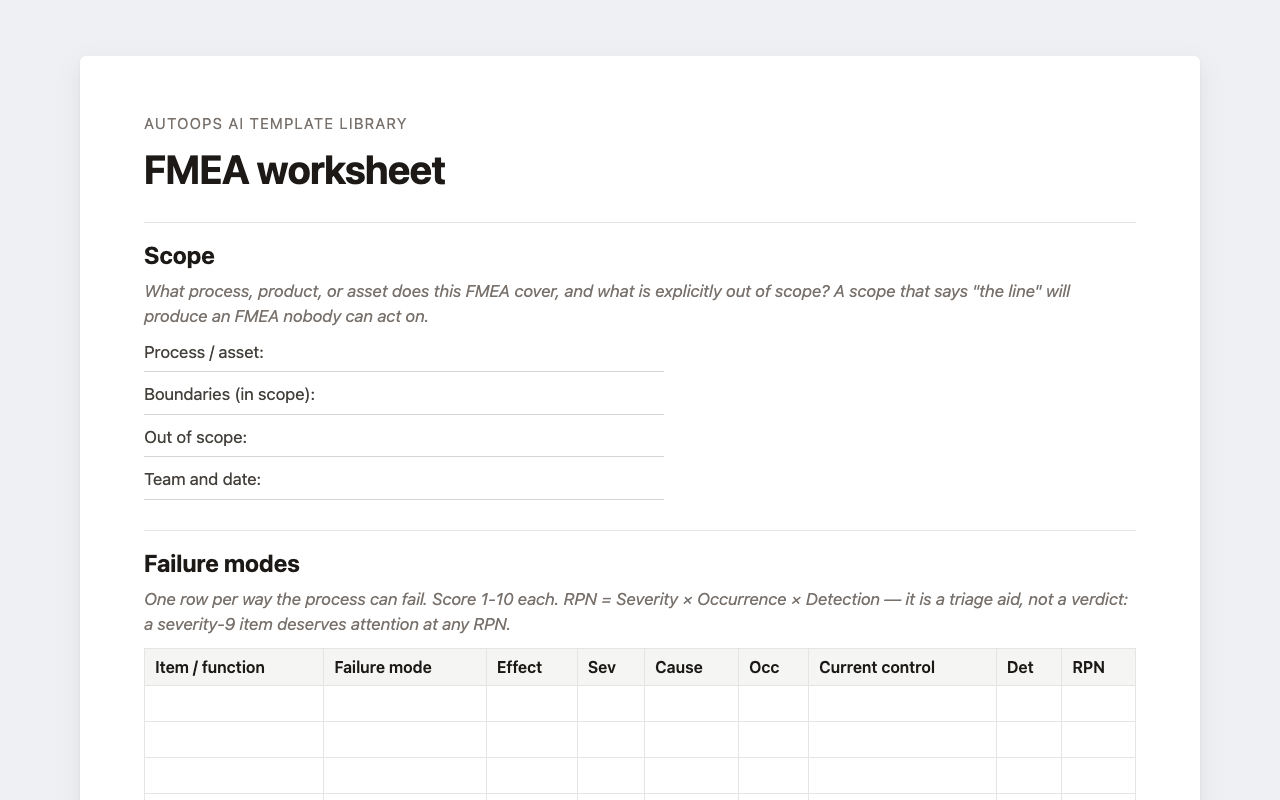Click the Boundaries (in scope) field
Screen dimensions: 1280x800
click(404, 395)
